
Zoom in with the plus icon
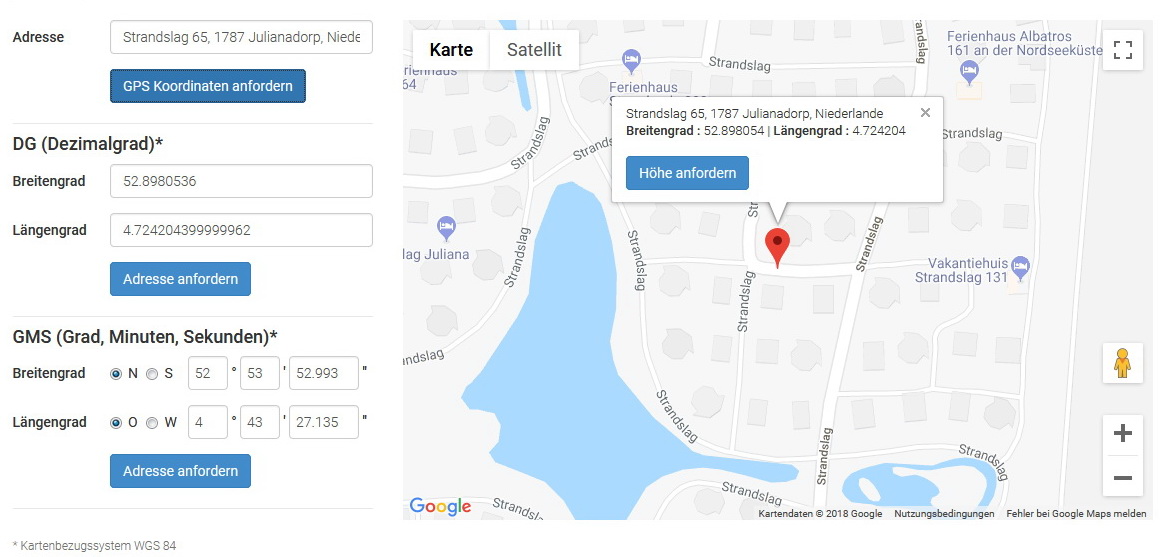click(x=1123, y=434)
